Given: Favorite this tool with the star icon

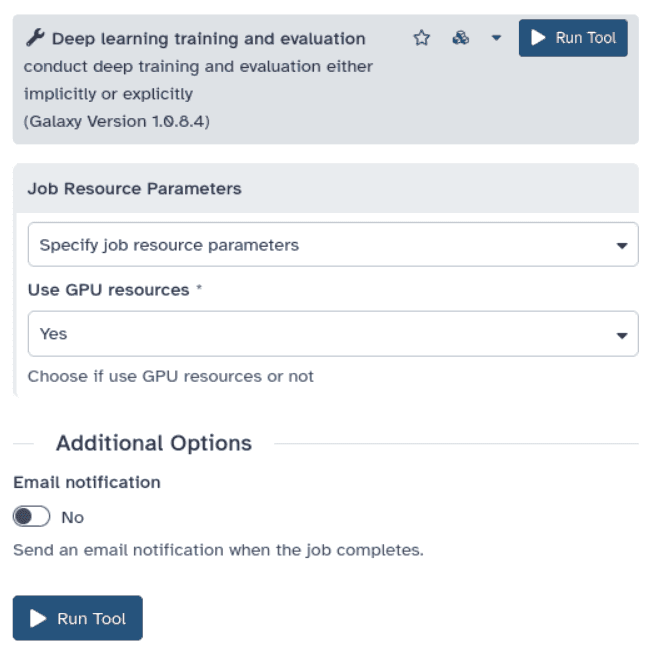Looking at the screenshot, I should pos(422,38).
